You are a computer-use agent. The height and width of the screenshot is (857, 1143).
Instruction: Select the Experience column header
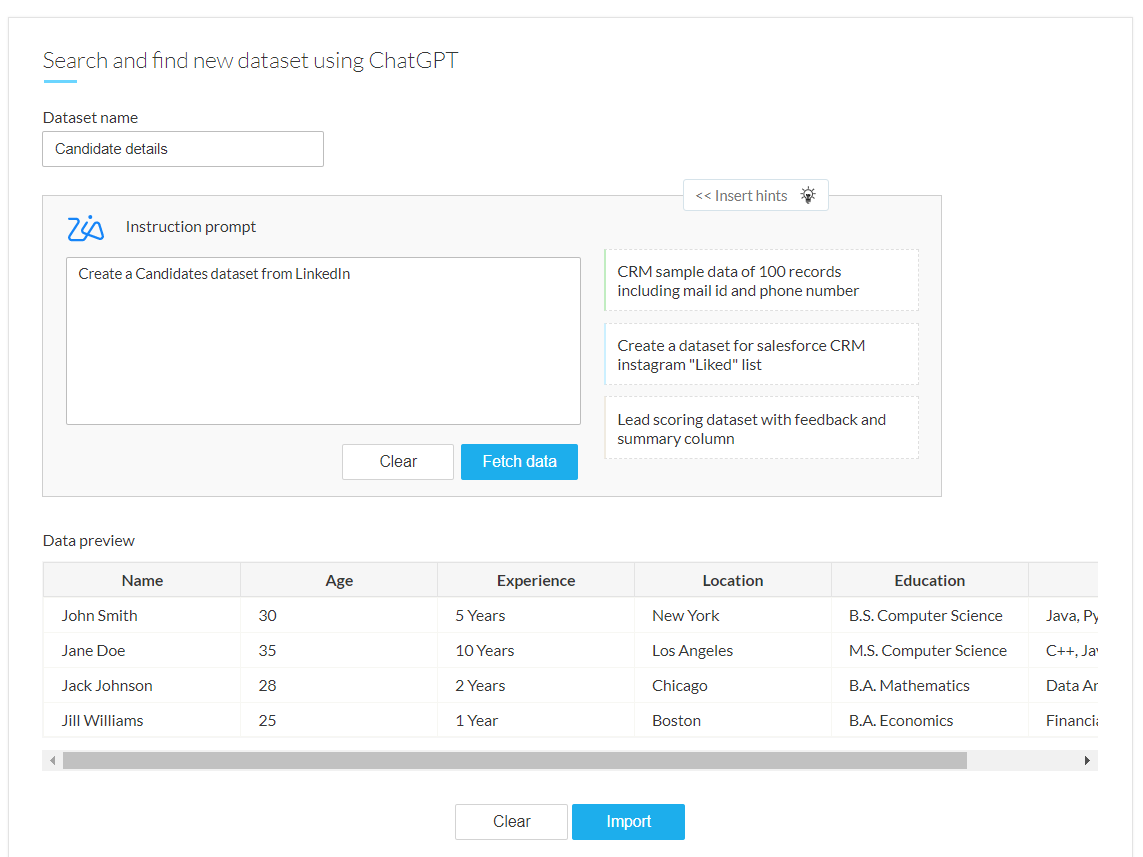(x=536, y=580)
